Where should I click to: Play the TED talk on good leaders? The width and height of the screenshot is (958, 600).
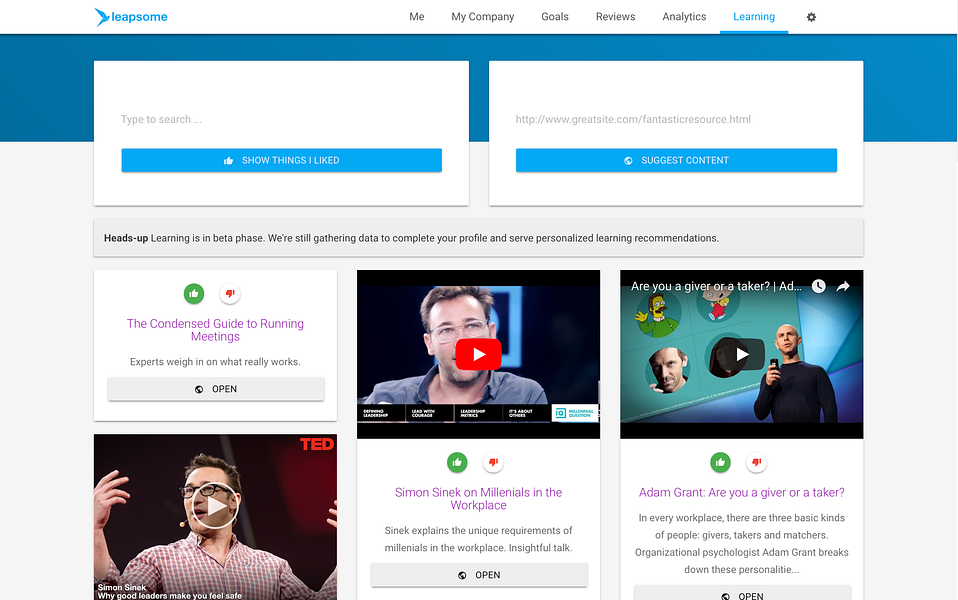tap(215, 506)
